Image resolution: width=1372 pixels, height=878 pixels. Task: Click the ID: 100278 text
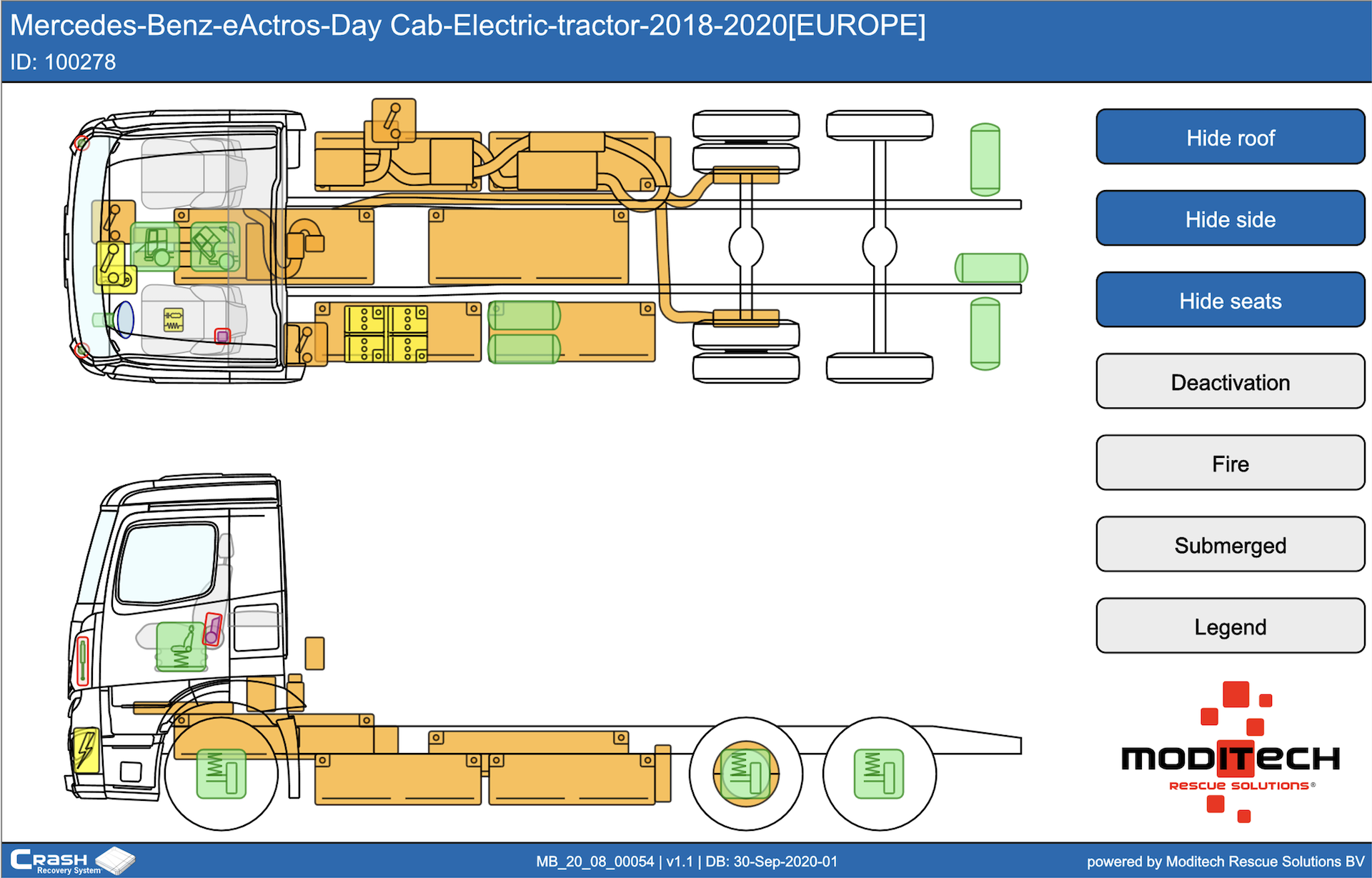63,62
